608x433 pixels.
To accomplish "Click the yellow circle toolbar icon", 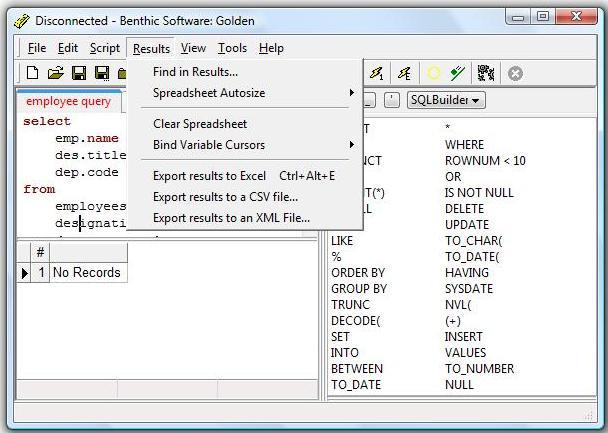I will click(x=434, y=73).
